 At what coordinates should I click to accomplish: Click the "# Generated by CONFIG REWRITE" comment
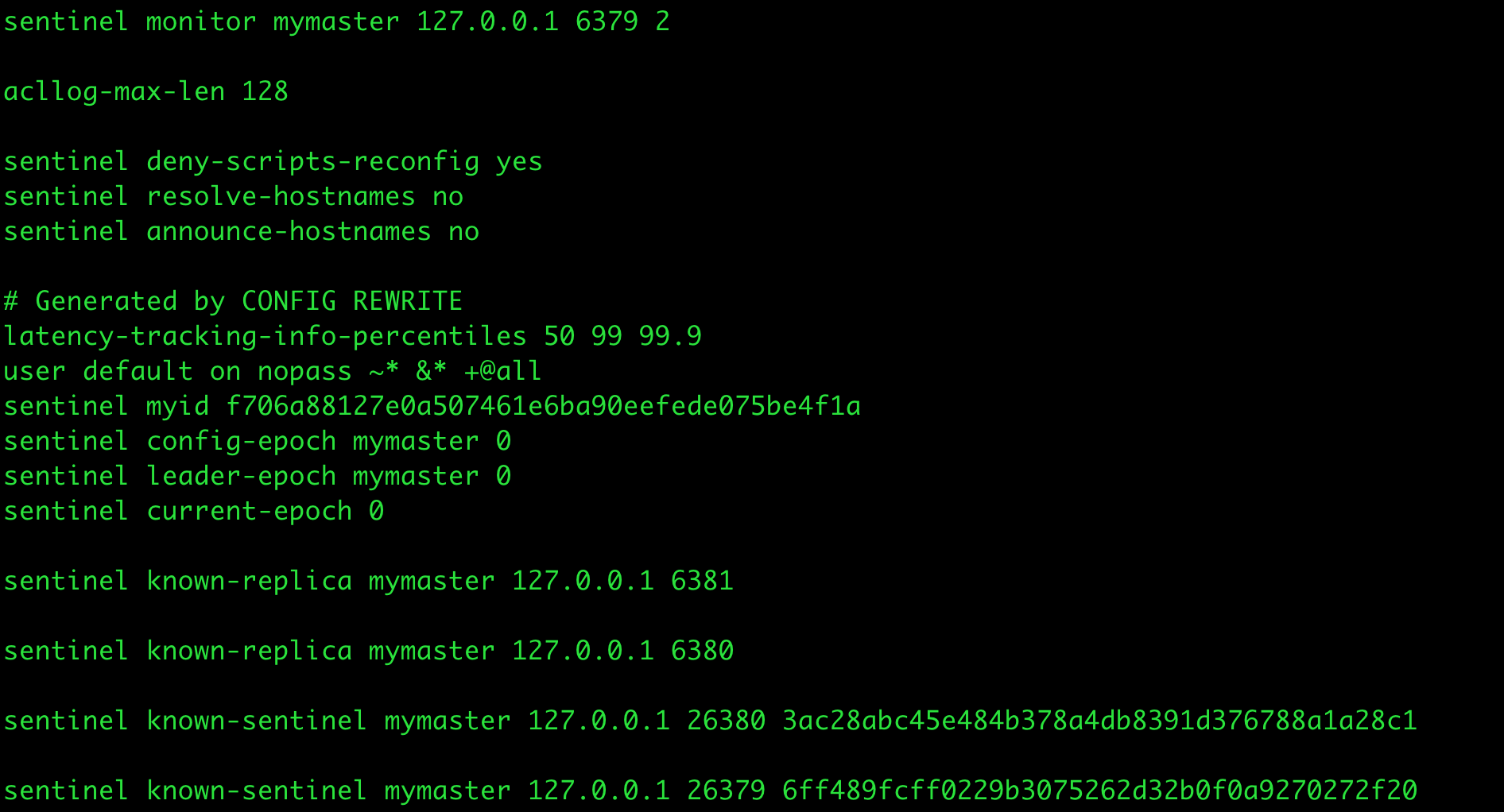coord(233,301)
